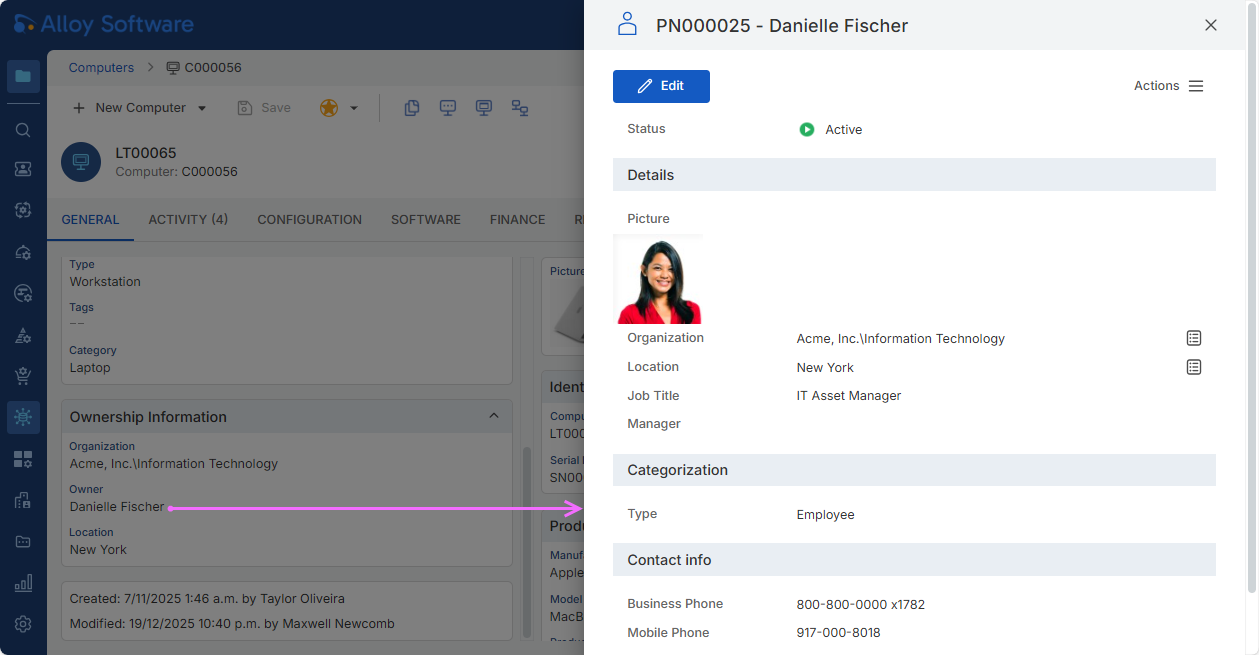Open the bar chart reports sidebar icon

tap(23, 582)
